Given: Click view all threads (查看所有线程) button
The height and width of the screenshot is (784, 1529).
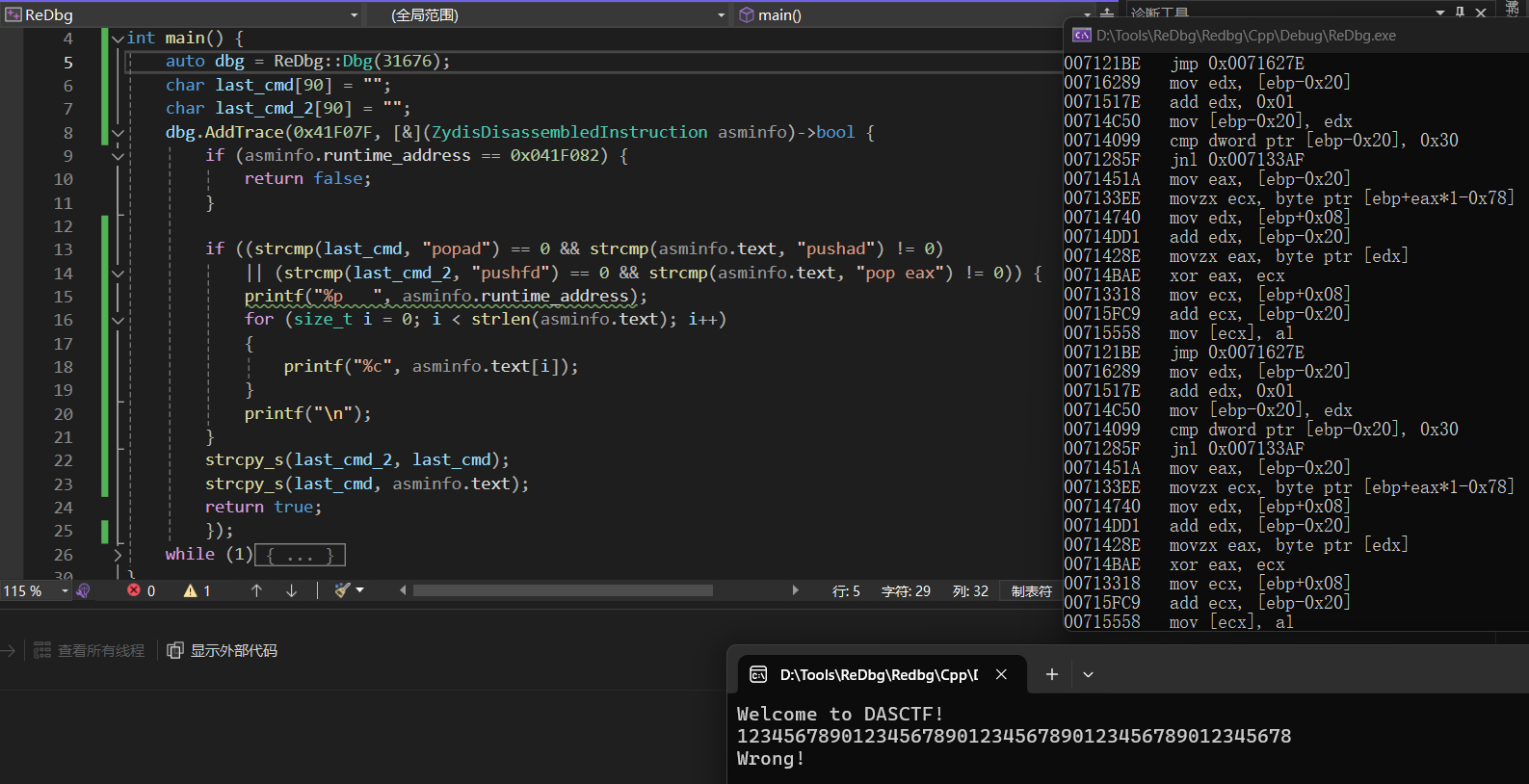Looking at the screenshot, I should coord(90,651).
